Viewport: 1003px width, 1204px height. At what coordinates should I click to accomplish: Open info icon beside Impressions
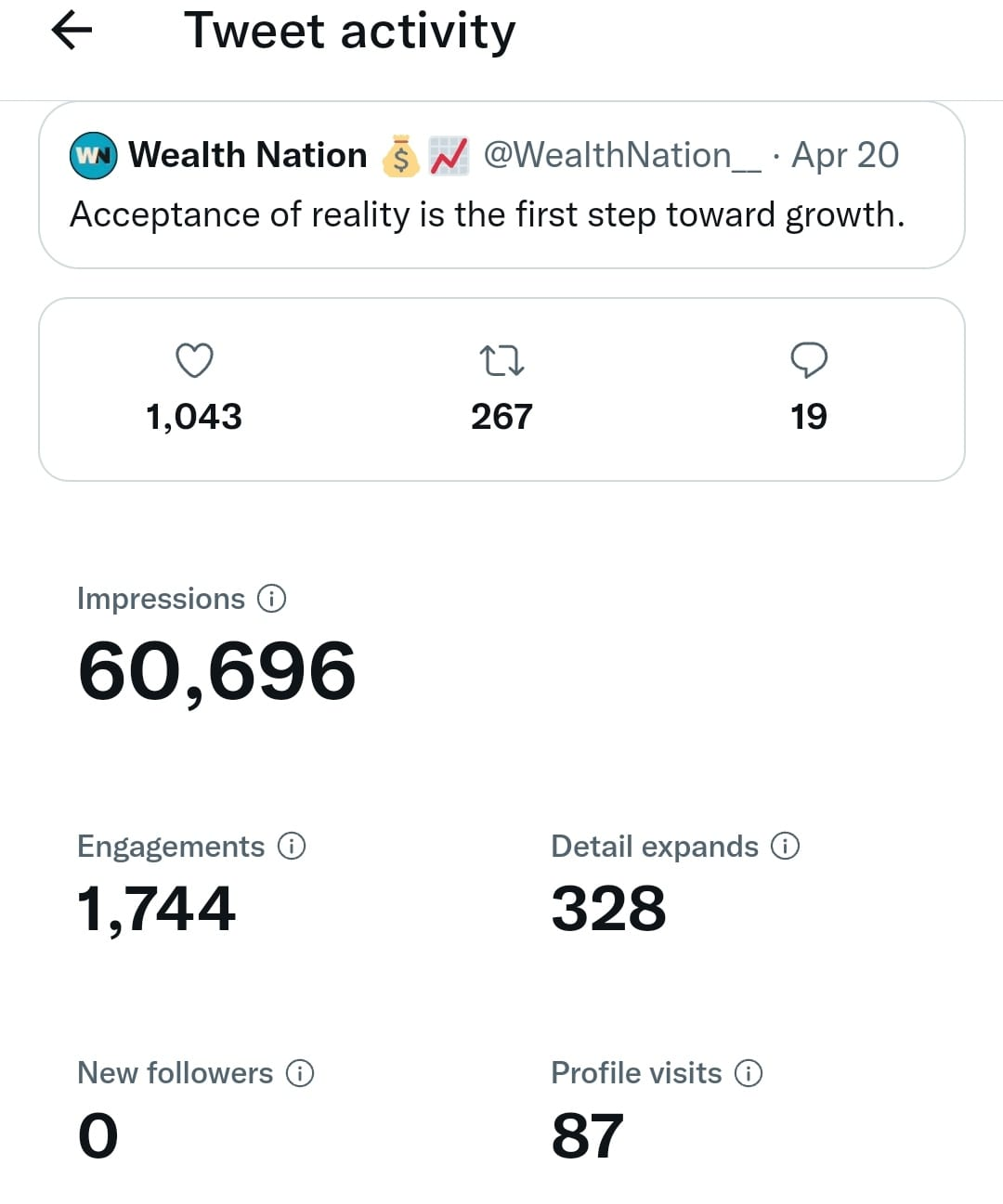272,599
